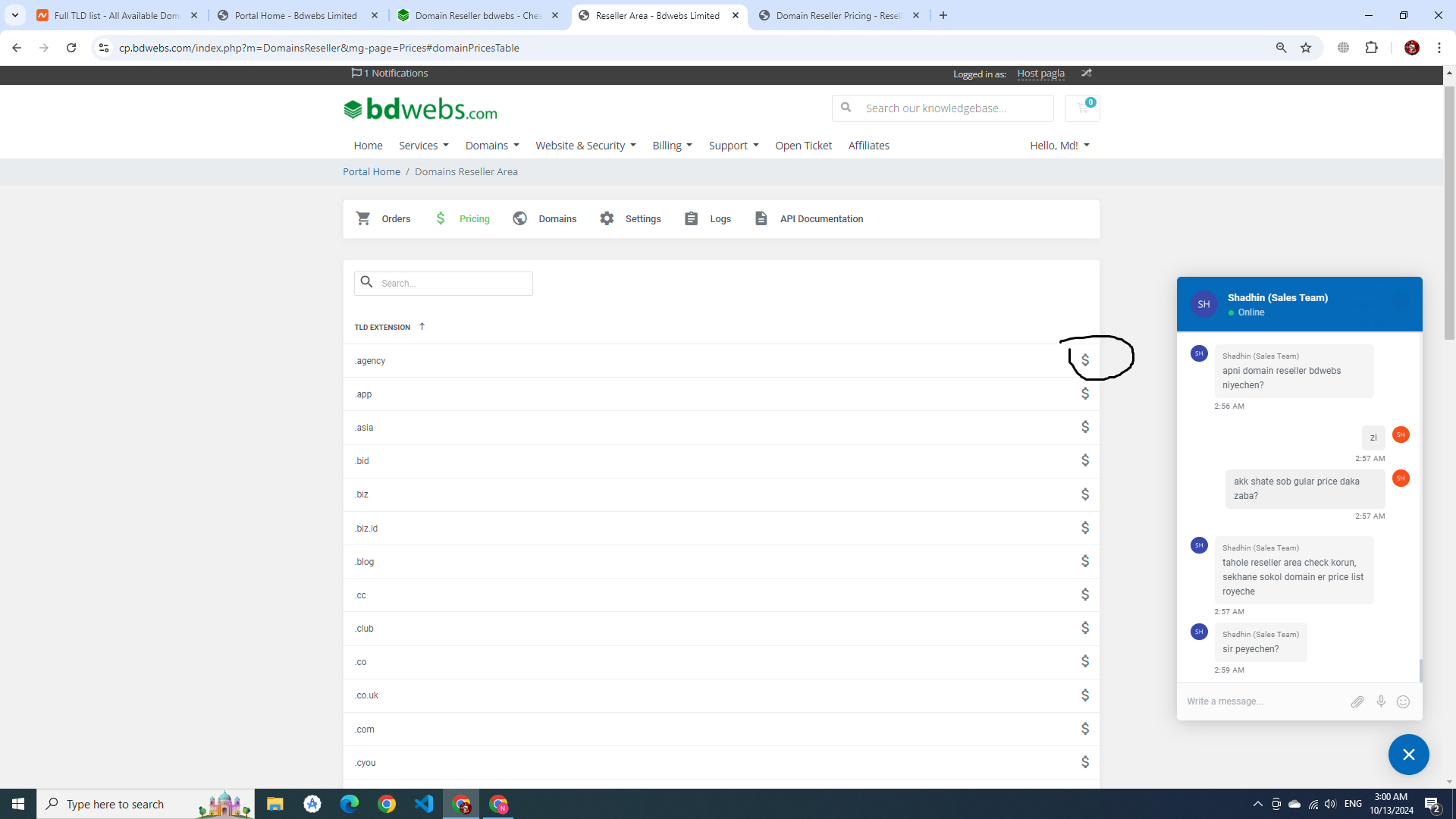The width and height of the screenshot is (1456, 819).
Task: Focus the TLD search field
Action: (444, 284)
